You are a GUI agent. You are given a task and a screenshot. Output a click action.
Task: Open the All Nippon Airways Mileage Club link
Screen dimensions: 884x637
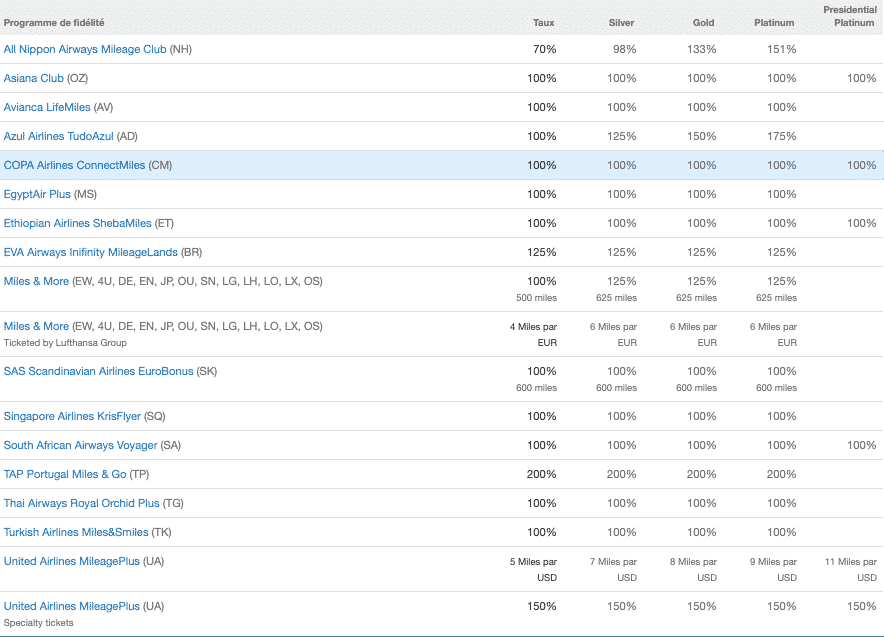coord(85,49)
